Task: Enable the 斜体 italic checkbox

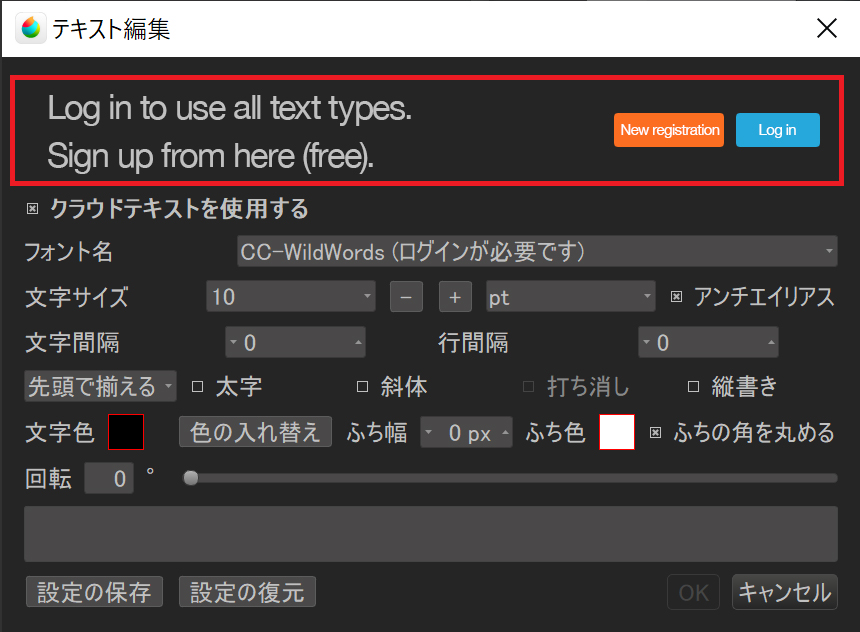Action: tap(362, 386)
